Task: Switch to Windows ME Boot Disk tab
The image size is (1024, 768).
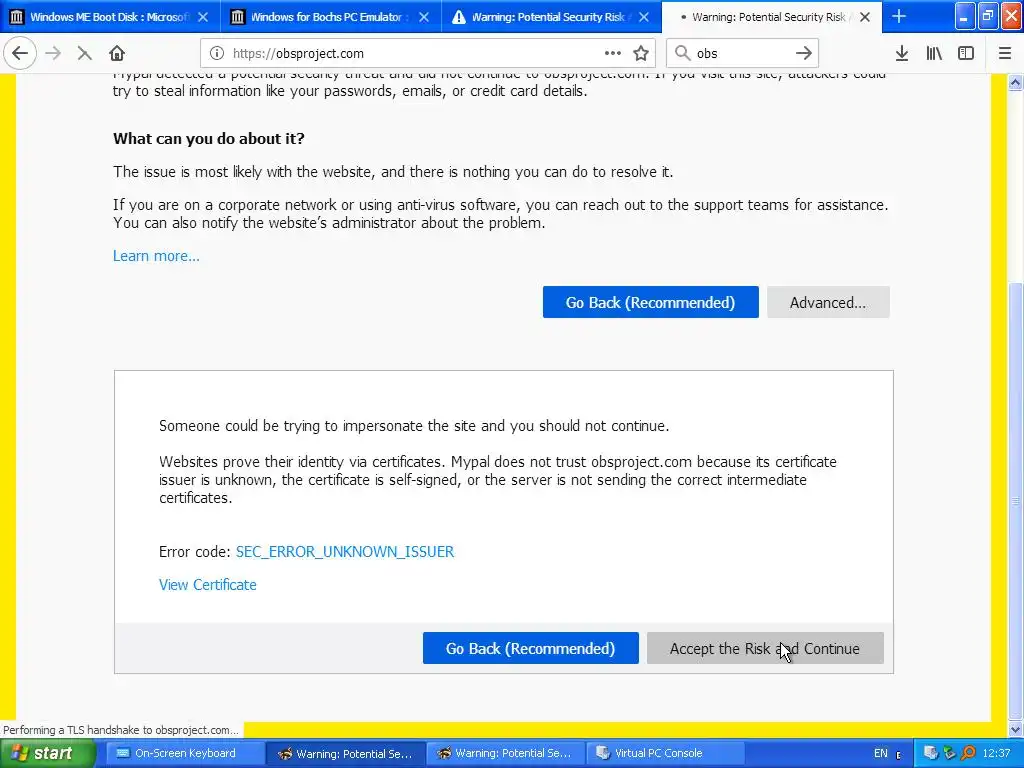Action: click(110, 17)
